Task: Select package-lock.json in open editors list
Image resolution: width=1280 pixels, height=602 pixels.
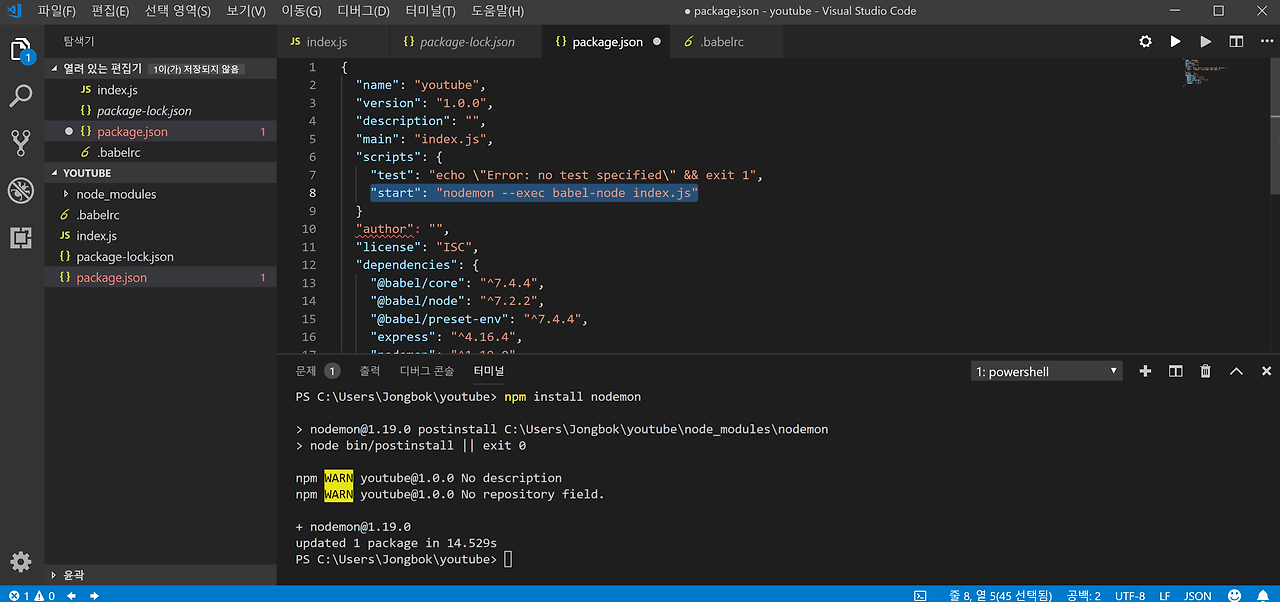Action: [x=160, y=111]
